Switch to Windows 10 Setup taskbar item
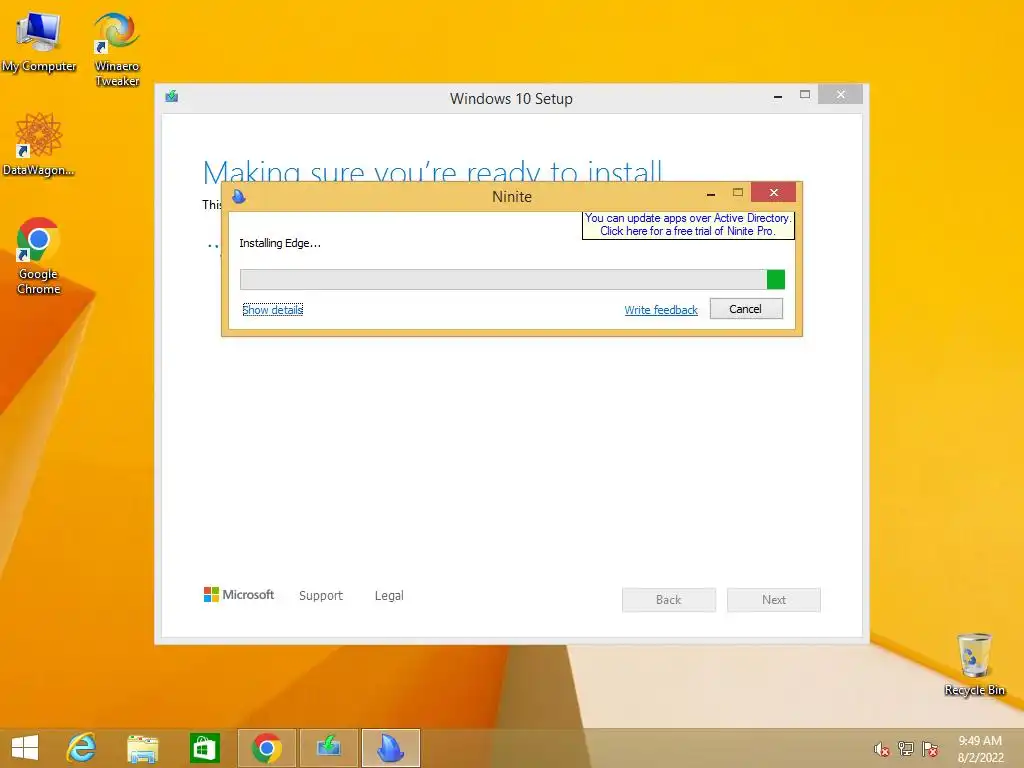Image resolution: width=1024 pixels, height=768 pixels. [x=328, y=748]
